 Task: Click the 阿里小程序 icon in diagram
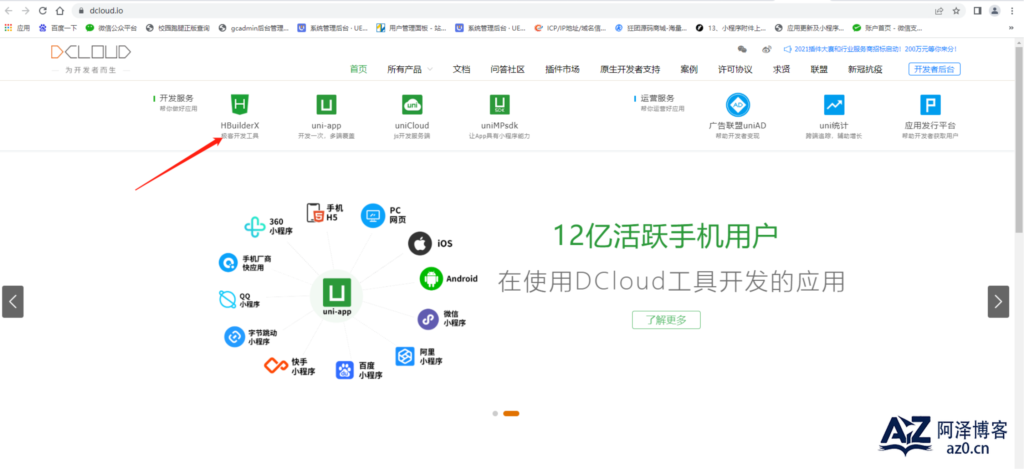pyautogui.click(x=405, y=356)
